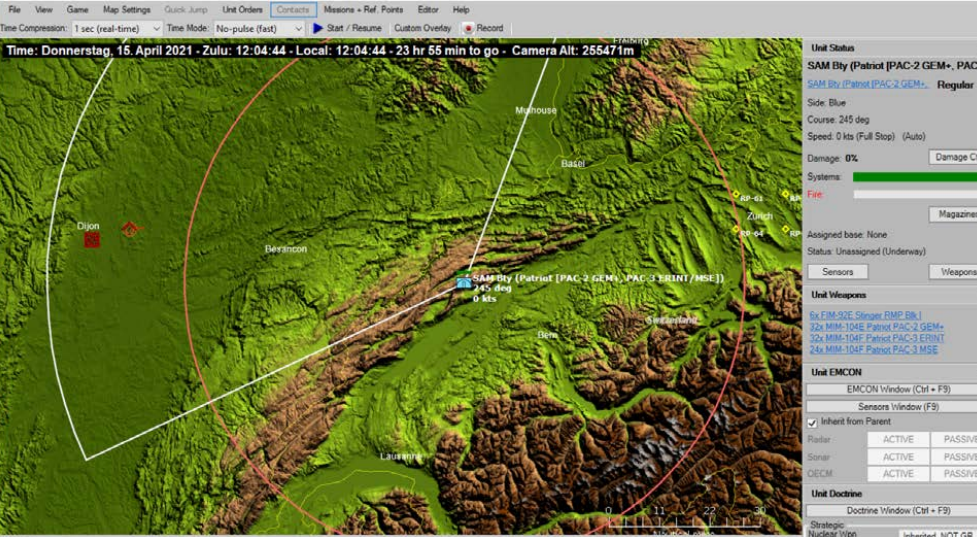Open the Game menu
The width and height of the screenshot is (977, 537).
pos(77,9)
